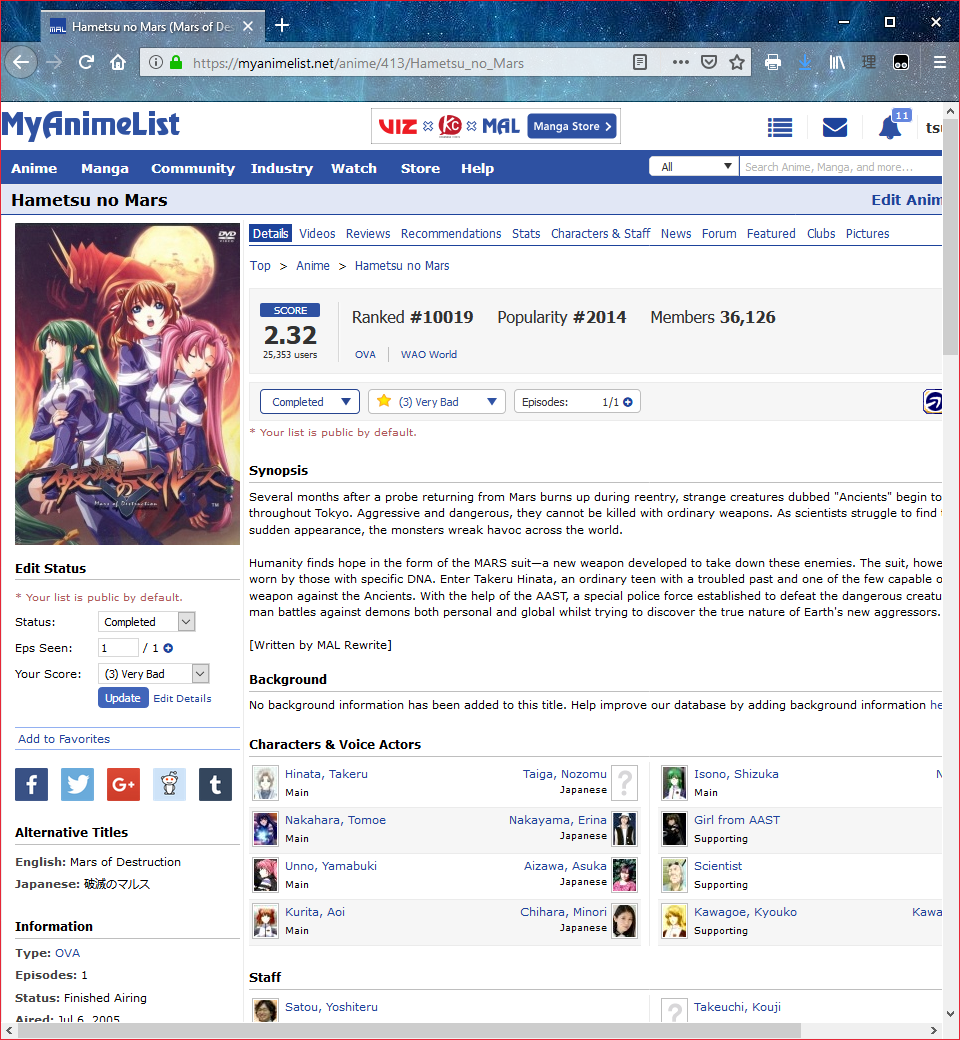Share on Twitter icon

click(78, 785)
